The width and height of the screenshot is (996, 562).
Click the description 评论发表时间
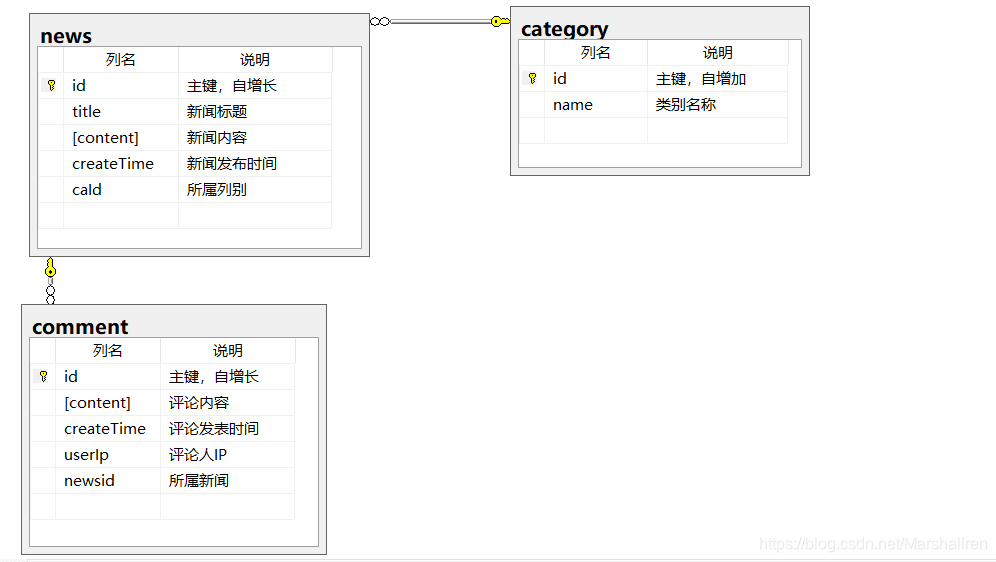(x=214, y=429)
